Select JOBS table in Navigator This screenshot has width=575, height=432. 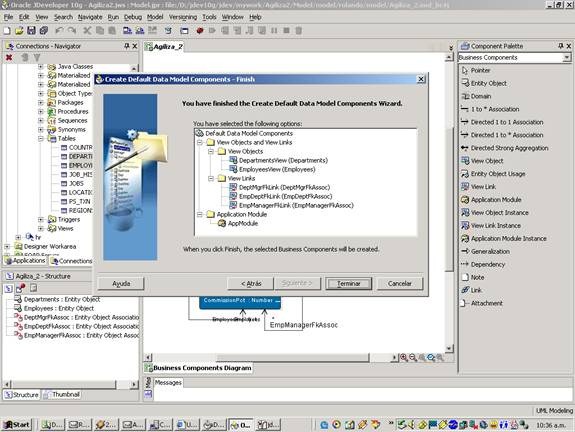(x=73, y=183)
